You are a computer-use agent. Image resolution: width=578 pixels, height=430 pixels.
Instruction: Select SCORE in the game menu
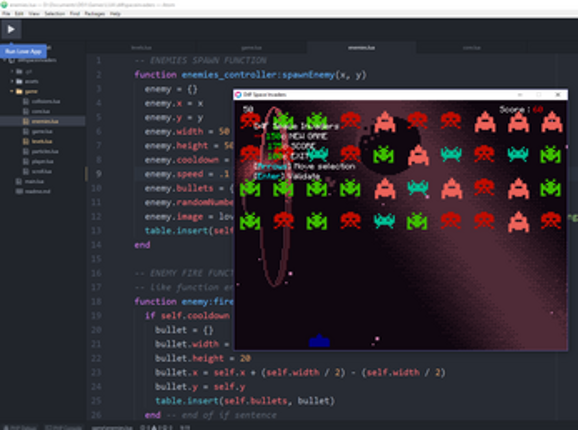pyautogui.click(x=303, y=146)
